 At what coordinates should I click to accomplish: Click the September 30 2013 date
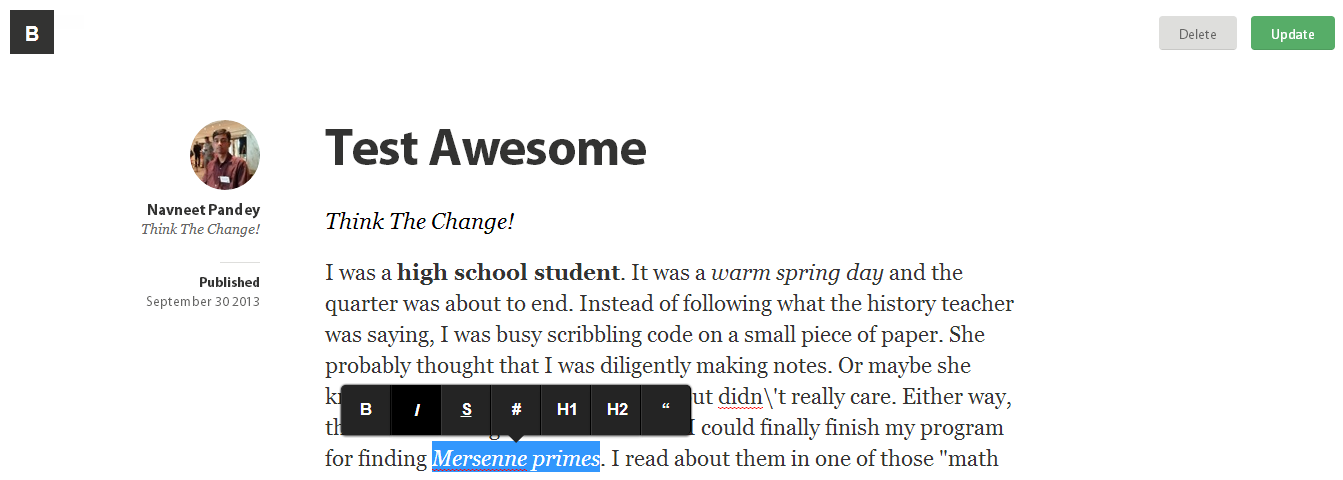tap(203, 301)
